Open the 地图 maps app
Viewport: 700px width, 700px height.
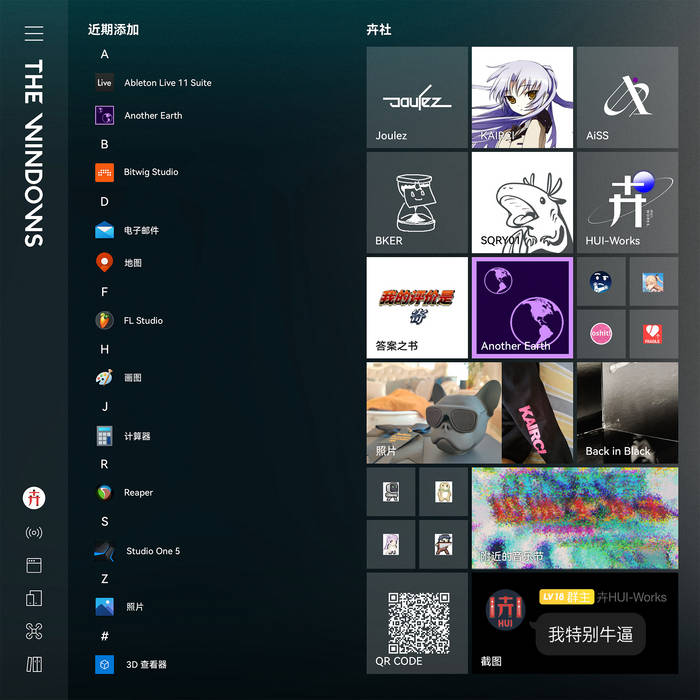point(119,263)
